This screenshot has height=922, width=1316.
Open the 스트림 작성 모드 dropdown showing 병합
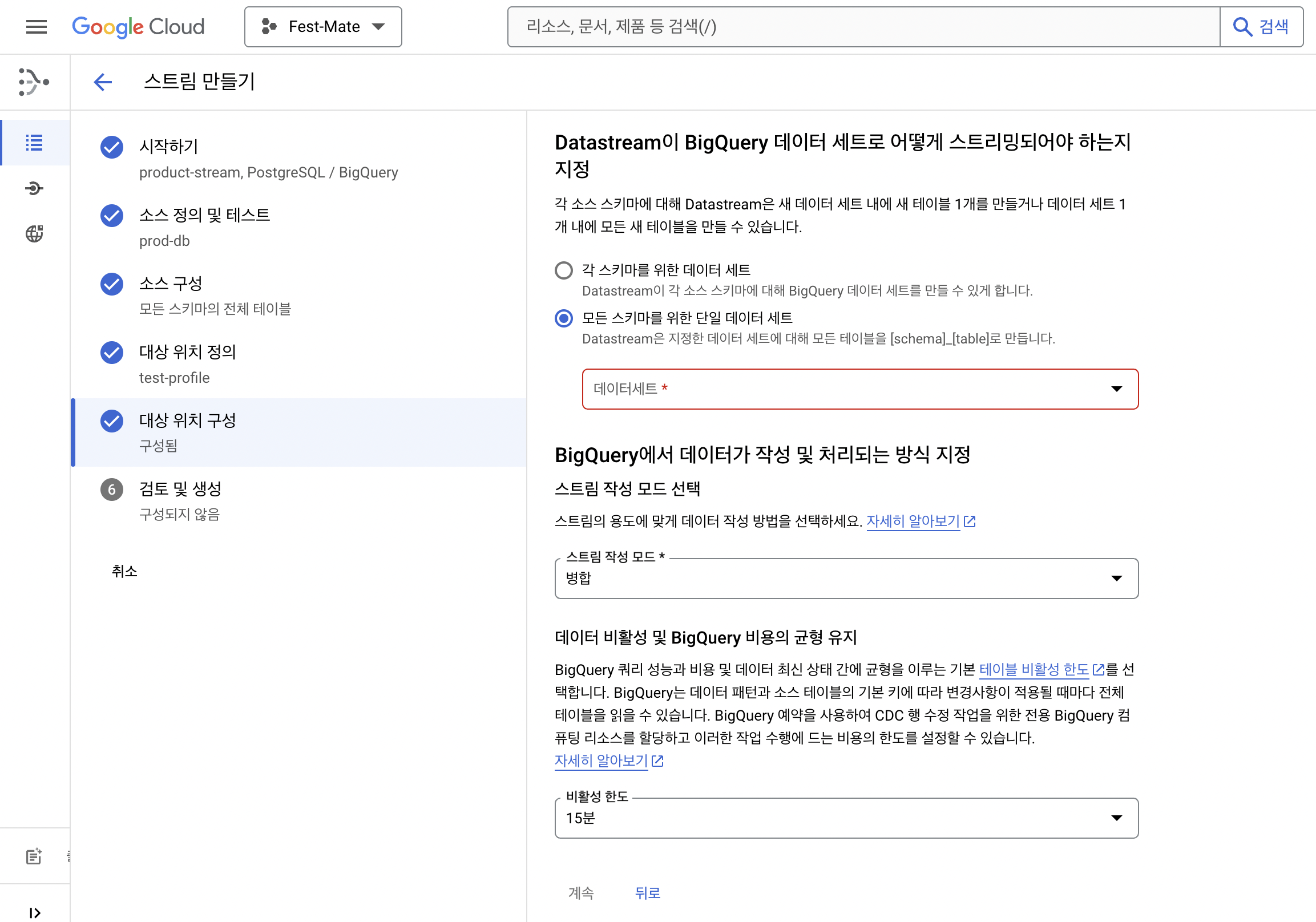coord(846,578)
